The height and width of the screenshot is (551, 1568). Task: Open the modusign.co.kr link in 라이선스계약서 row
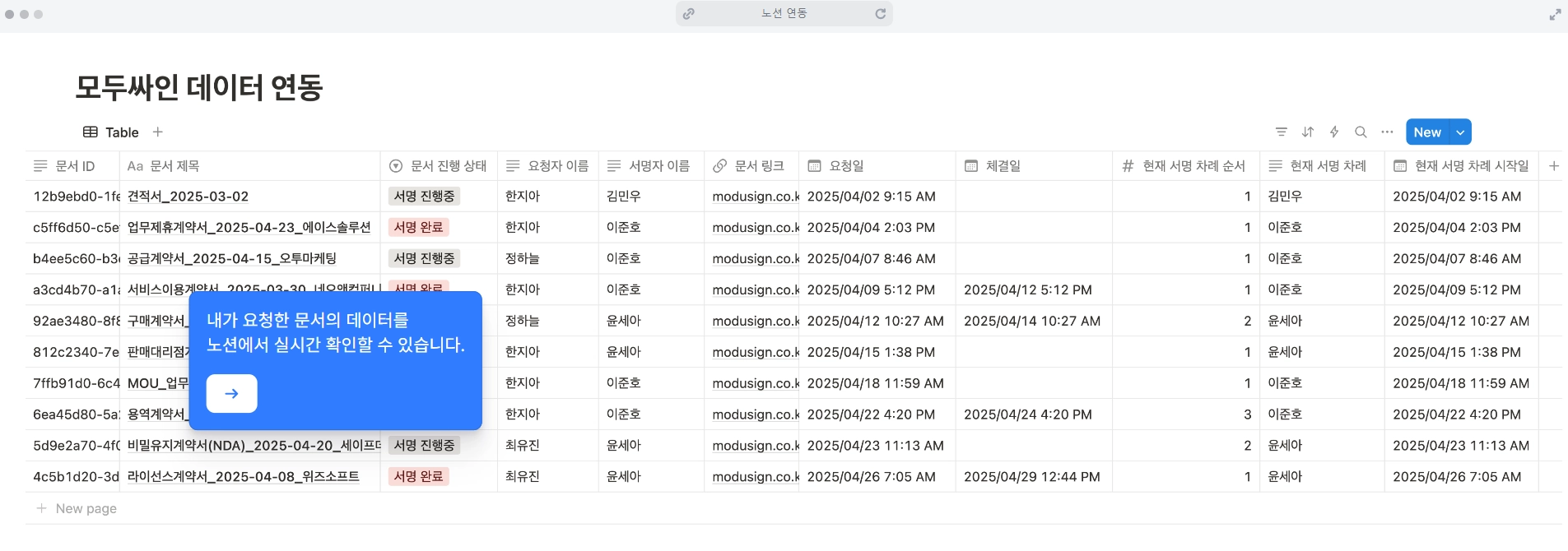tap(756, 477)
